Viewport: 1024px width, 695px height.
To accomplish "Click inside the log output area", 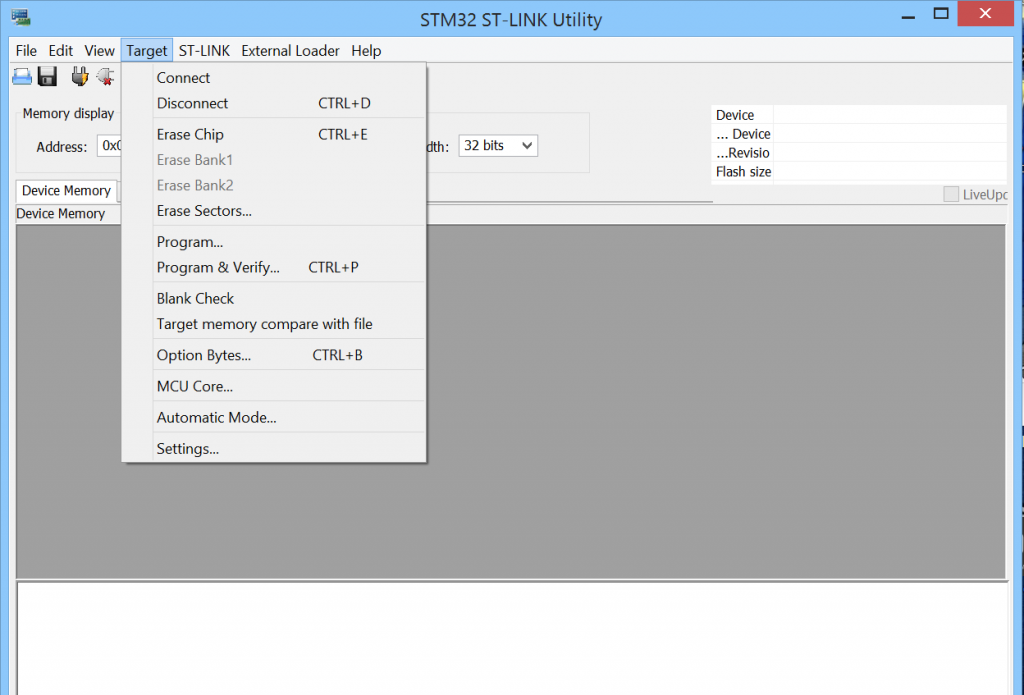I will pyautogui.click(x=513, y=638).
